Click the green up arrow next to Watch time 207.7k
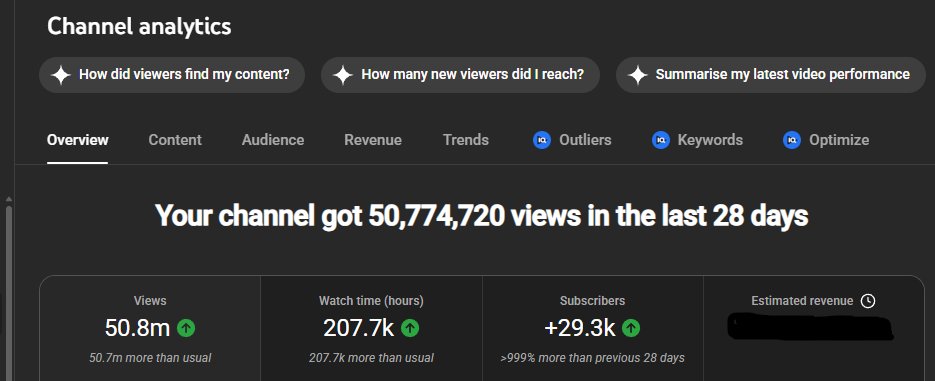The width and height of the screenshot is (935, 381). point(410,328)
